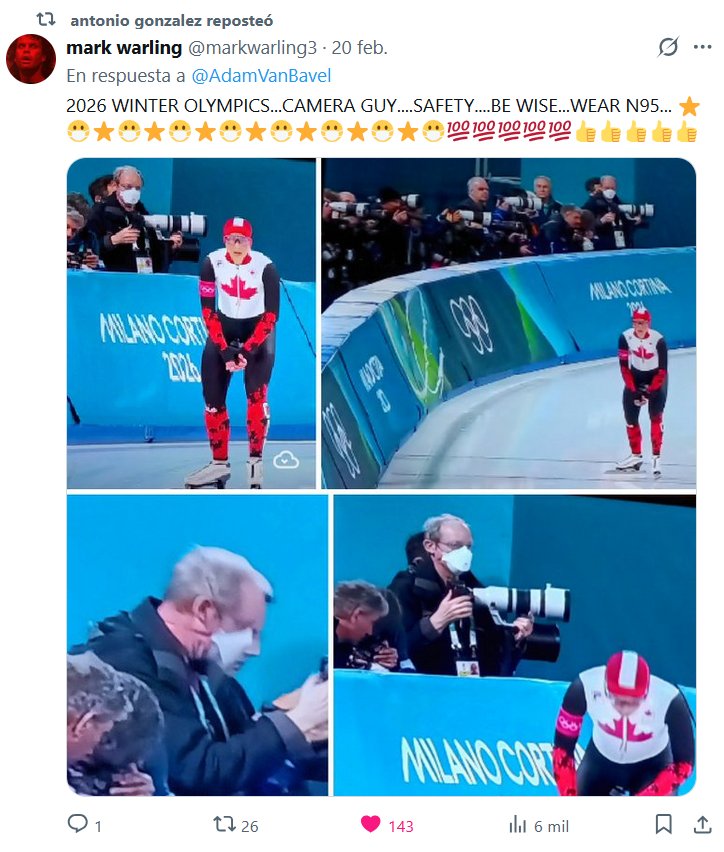Image resolution: width=724 pixels, height=852 pixels.
Task: Open mark warling's red profile avatar
Action: click(x=31, y=59)
